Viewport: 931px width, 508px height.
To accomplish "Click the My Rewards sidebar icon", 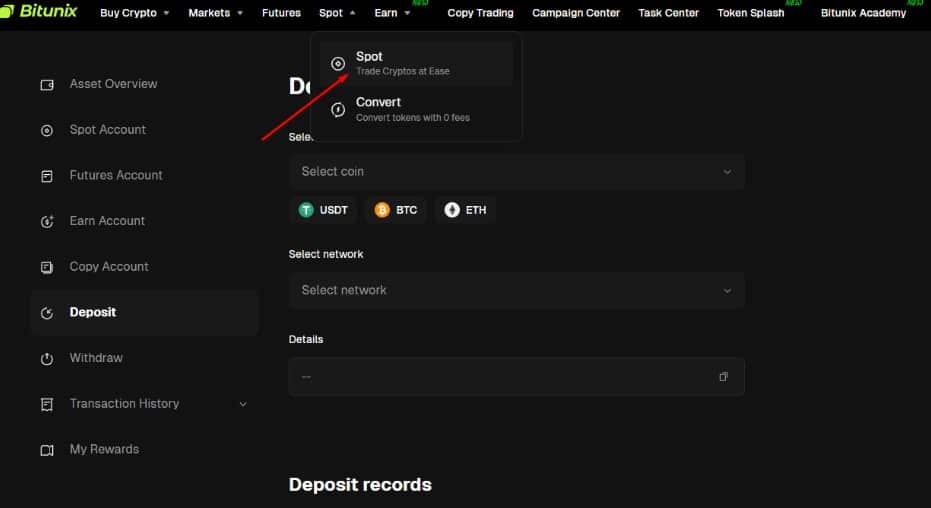I will [47, 450].
